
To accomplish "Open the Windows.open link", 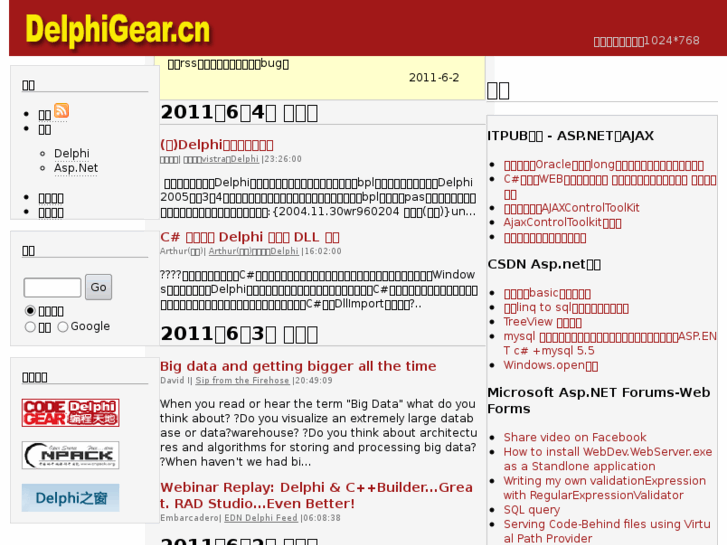I will tap(551, 365).
